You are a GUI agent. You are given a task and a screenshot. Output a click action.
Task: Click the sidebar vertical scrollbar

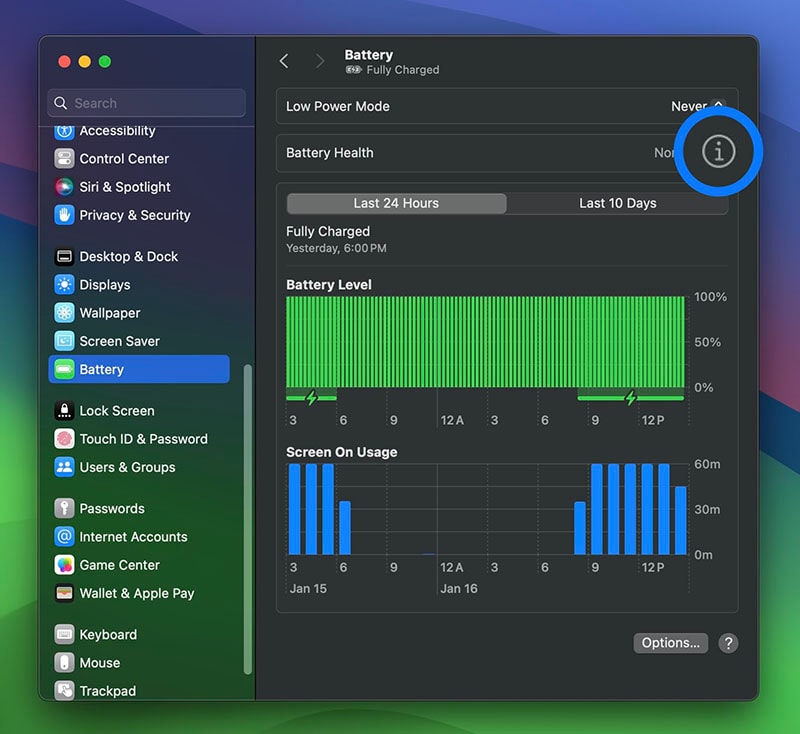click(248, 520)
